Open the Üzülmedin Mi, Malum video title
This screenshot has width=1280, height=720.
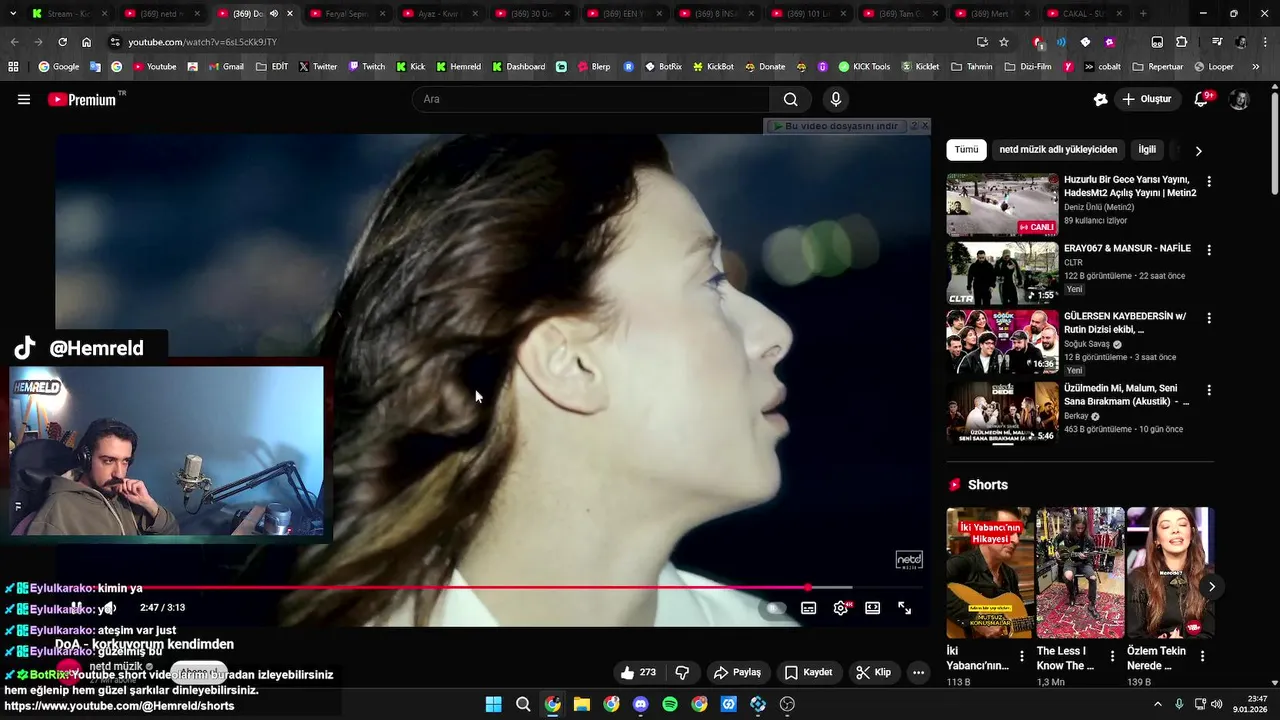pyautogui.click(x=1126, y=394)
